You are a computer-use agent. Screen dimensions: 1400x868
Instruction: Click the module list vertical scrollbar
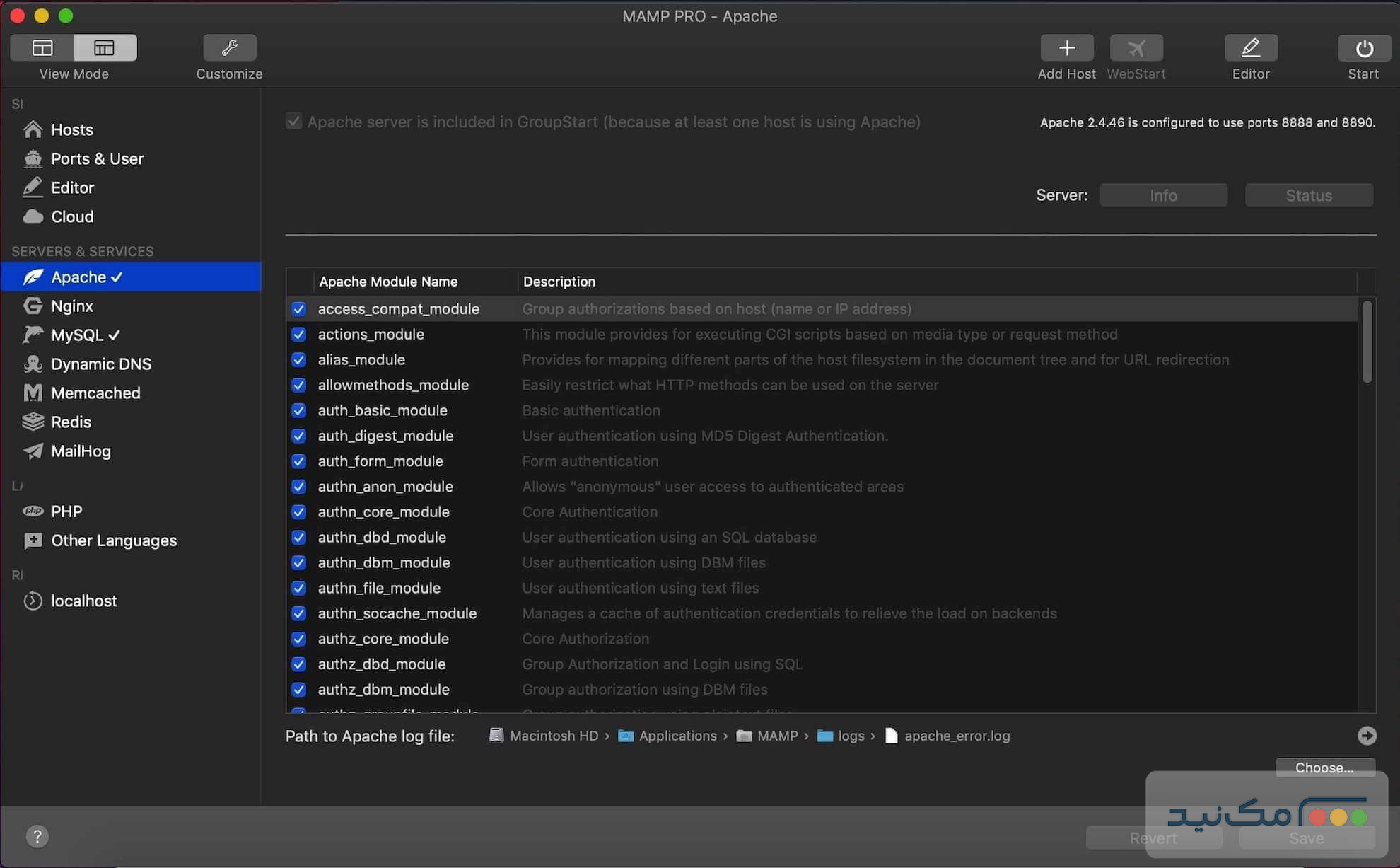1367,342
